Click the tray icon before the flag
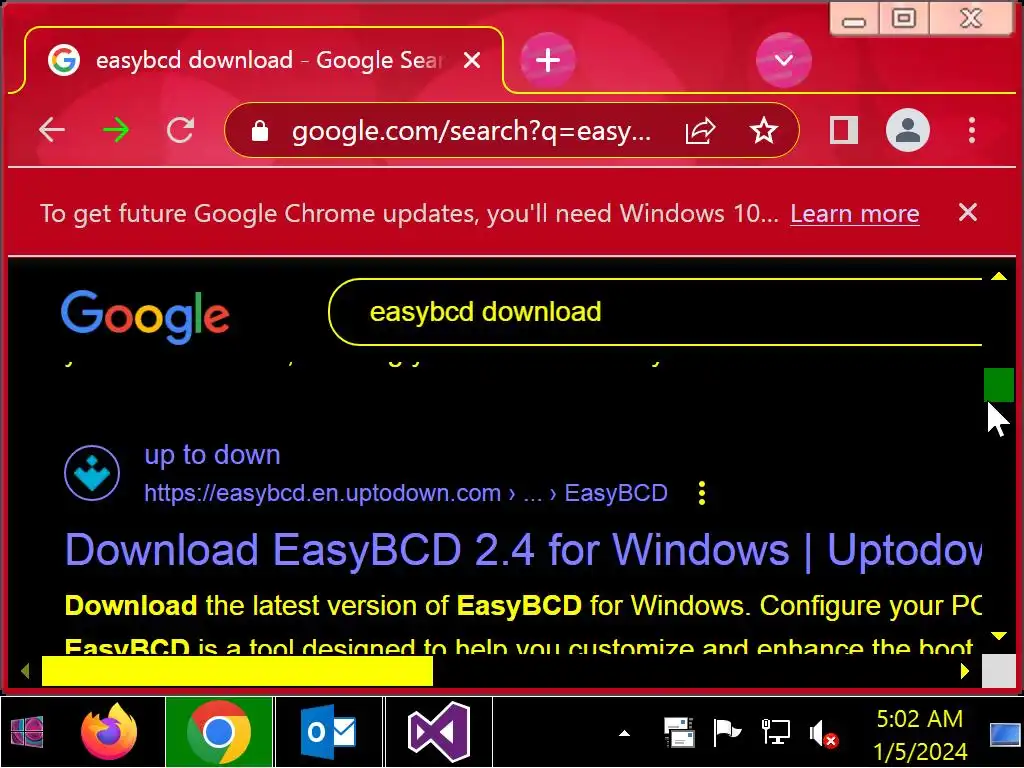Image resolution: width=1024 pixels, height=768 pixels. pos(679,732)
